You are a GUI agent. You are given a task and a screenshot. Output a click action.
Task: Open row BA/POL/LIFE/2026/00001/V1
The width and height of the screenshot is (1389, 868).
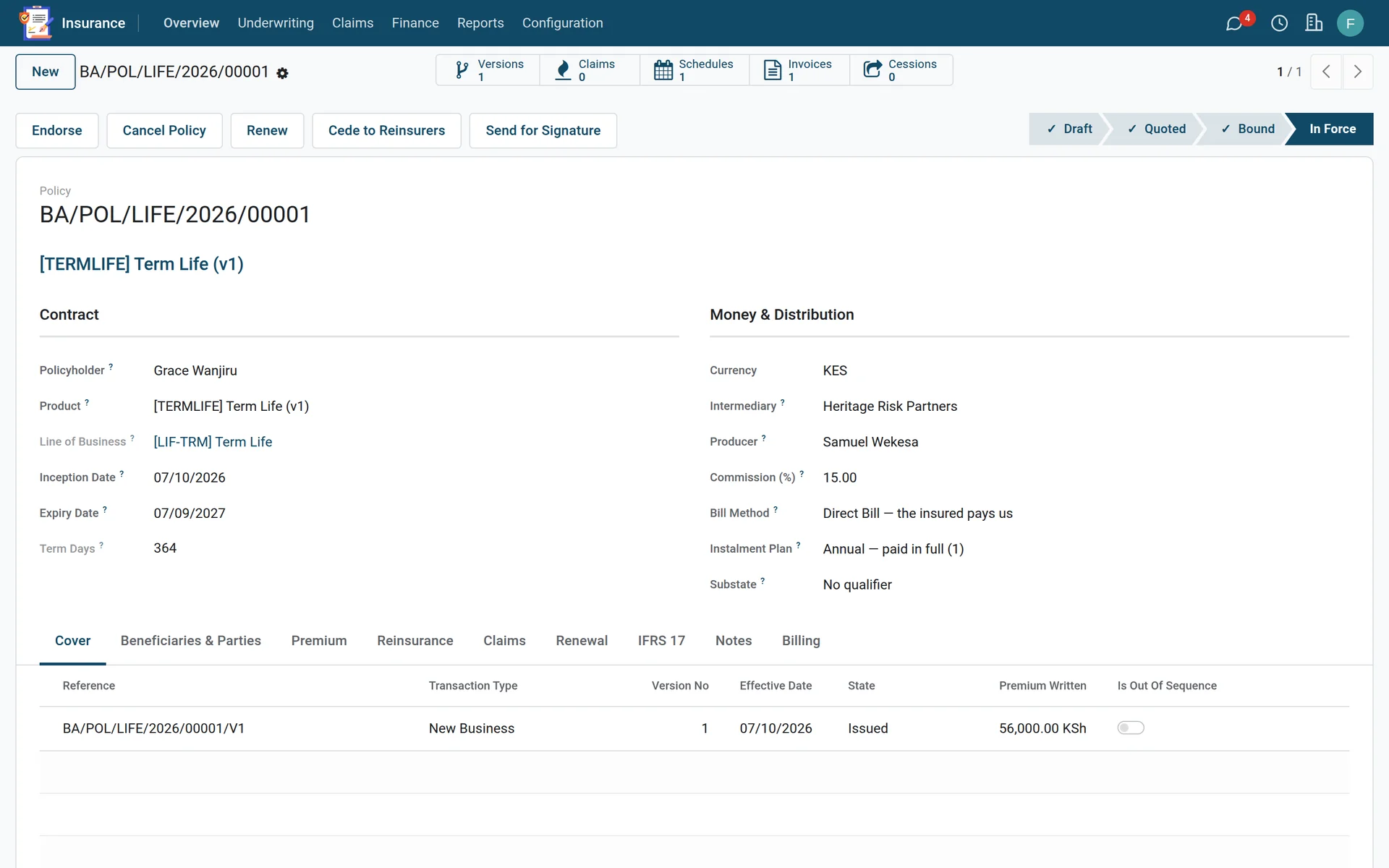point(694,728)
